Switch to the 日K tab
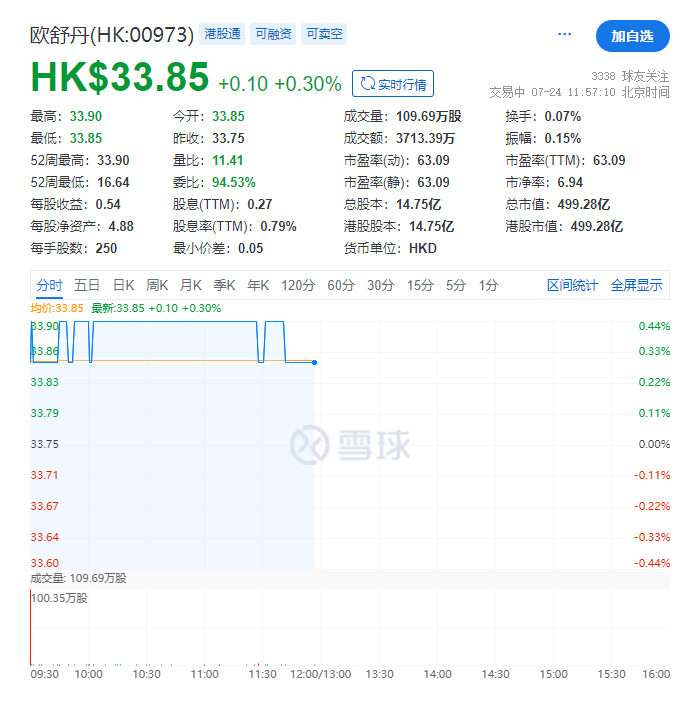Viewport: 696px width, 706px height. click(x=123, y=285)
